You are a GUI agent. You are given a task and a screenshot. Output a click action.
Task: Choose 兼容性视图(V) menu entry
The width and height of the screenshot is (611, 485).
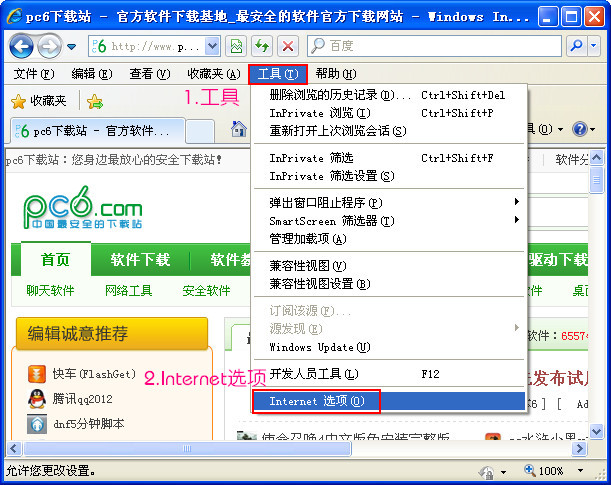pos(389,266)
